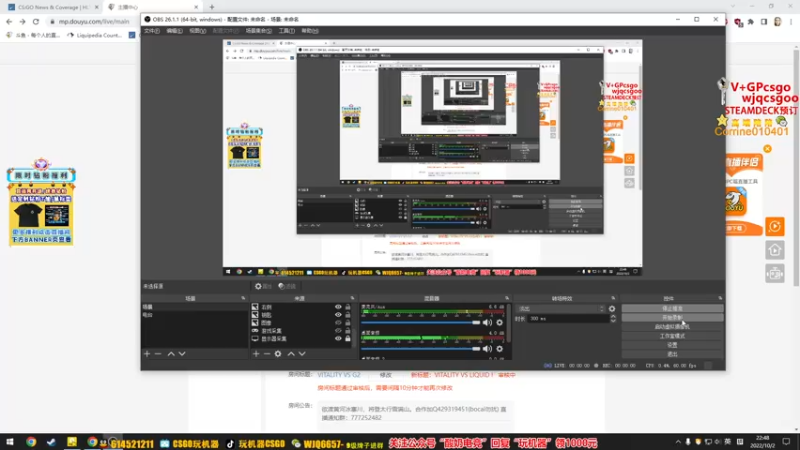
Task: Toggle lock on the game capture source
Action: 347,331
